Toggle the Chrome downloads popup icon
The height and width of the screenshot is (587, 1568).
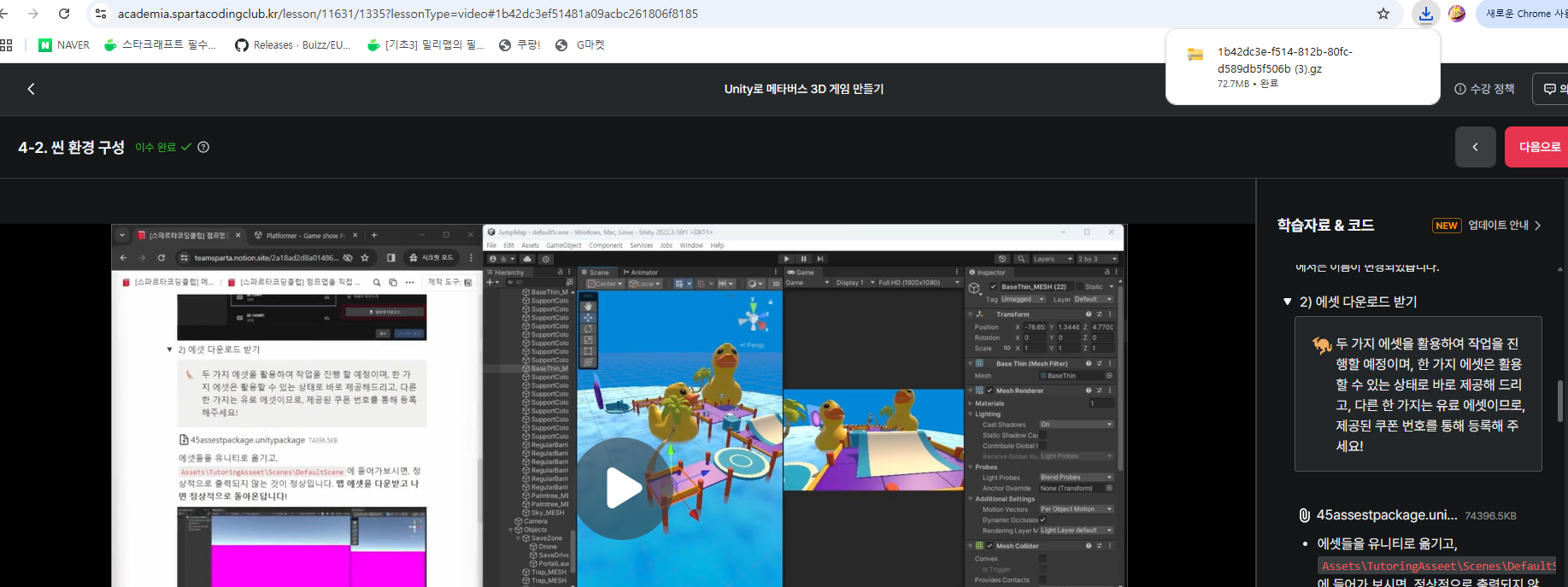pos(1425,14)
